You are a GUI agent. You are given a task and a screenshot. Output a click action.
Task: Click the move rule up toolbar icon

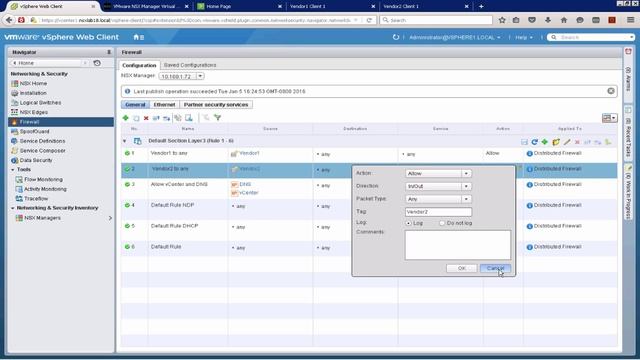(x=156, y=118)
